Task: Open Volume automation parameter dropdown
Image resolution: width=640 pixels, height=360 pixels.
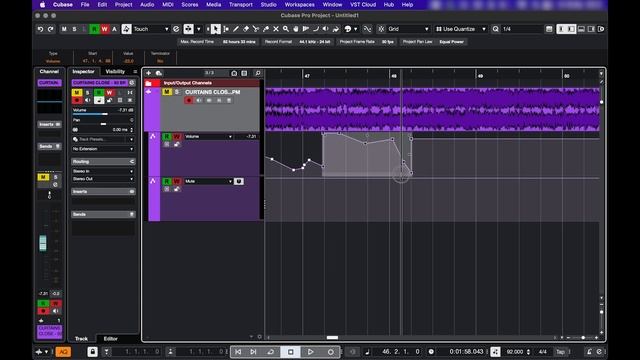Action: [208, 136]
